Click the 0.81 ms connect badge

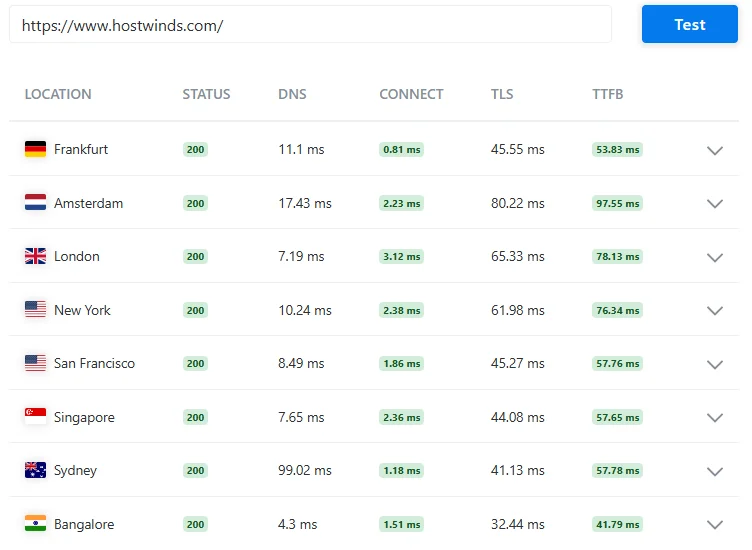click(x=401, y=150)
